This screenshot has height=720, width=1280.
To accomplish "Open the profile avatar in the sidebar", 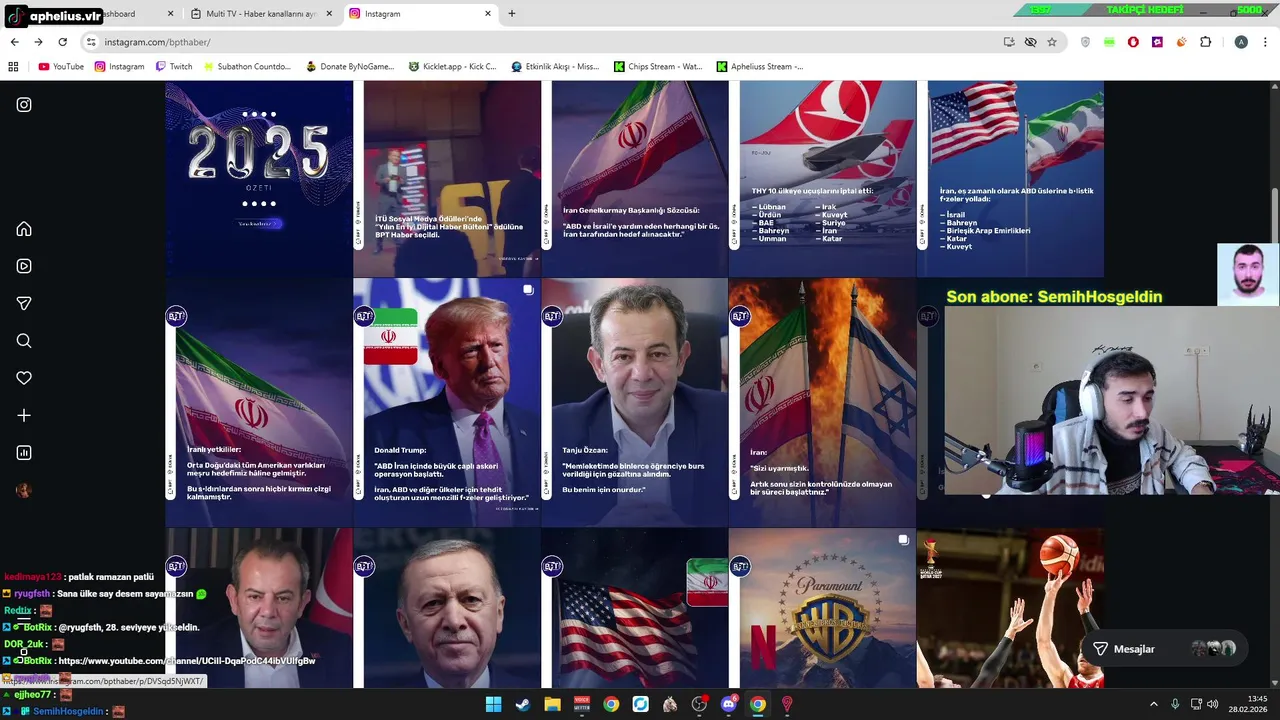I will pos(24,490).
